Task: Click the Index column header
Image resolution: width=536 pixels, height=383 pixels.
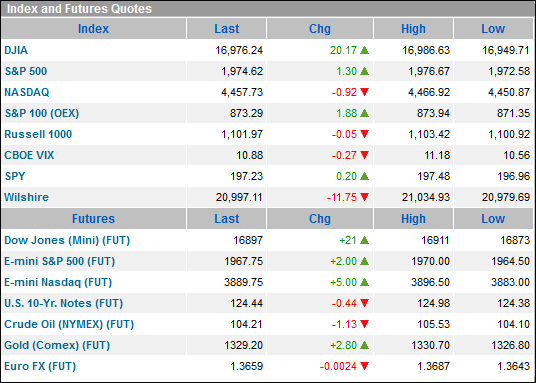Action: [93, 29]
